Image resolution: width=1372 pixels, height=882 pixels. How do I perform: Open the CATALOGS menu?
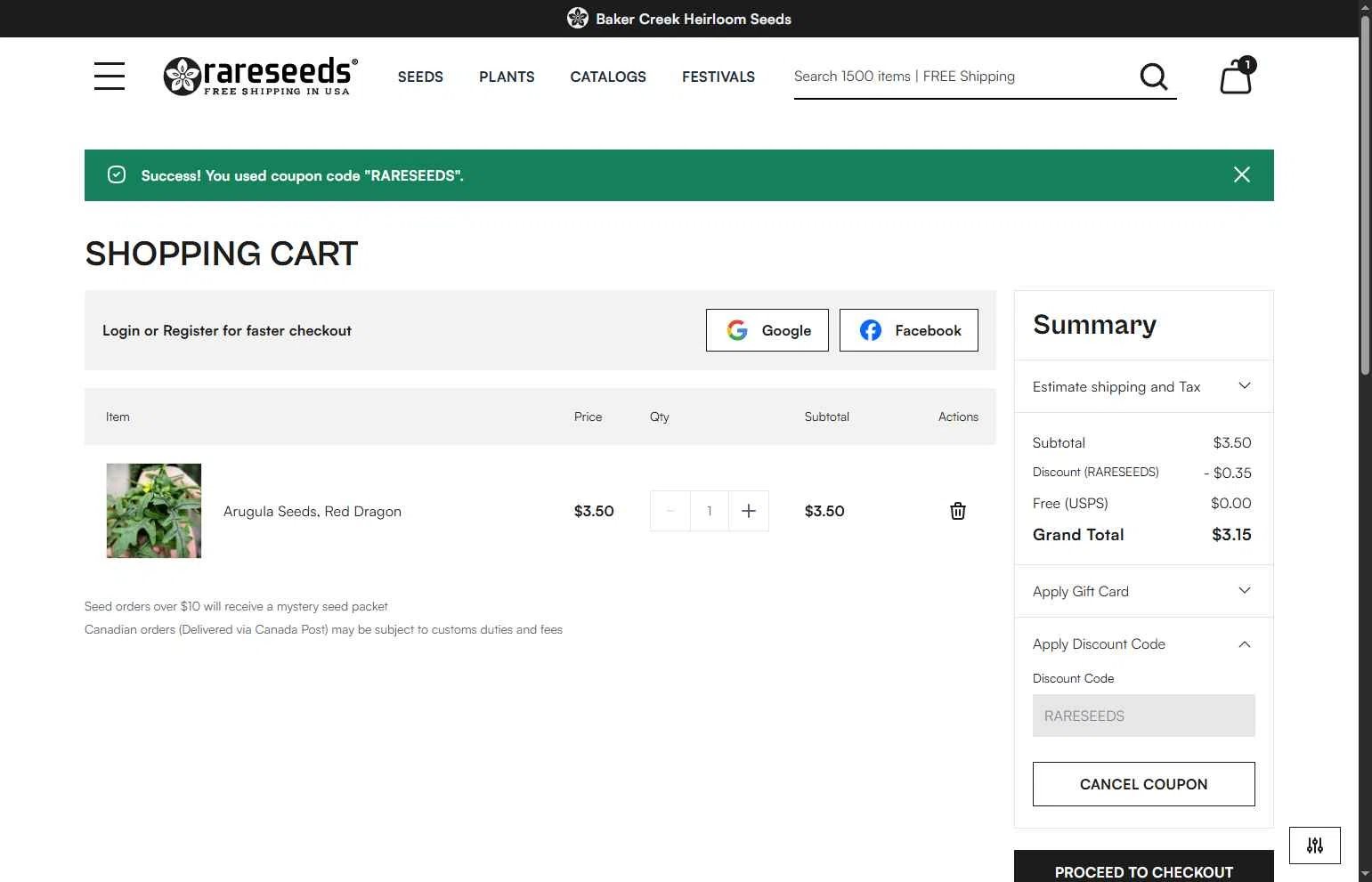(x=608, y=77)
